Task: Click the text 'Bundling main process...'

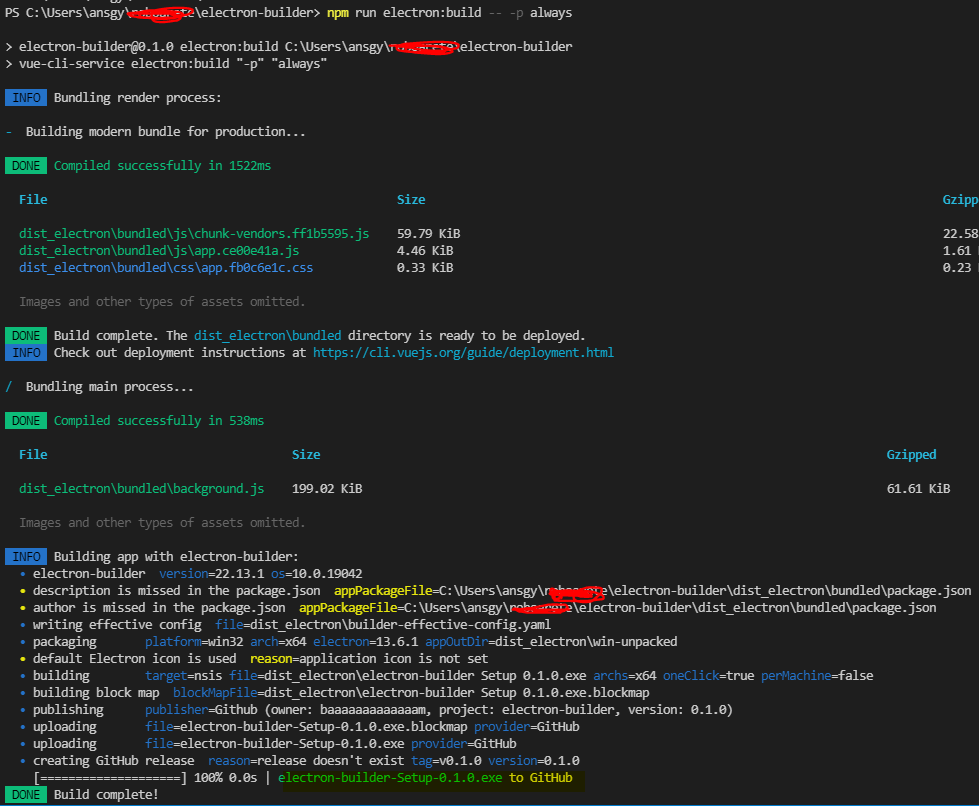Action: coord(110,387)
